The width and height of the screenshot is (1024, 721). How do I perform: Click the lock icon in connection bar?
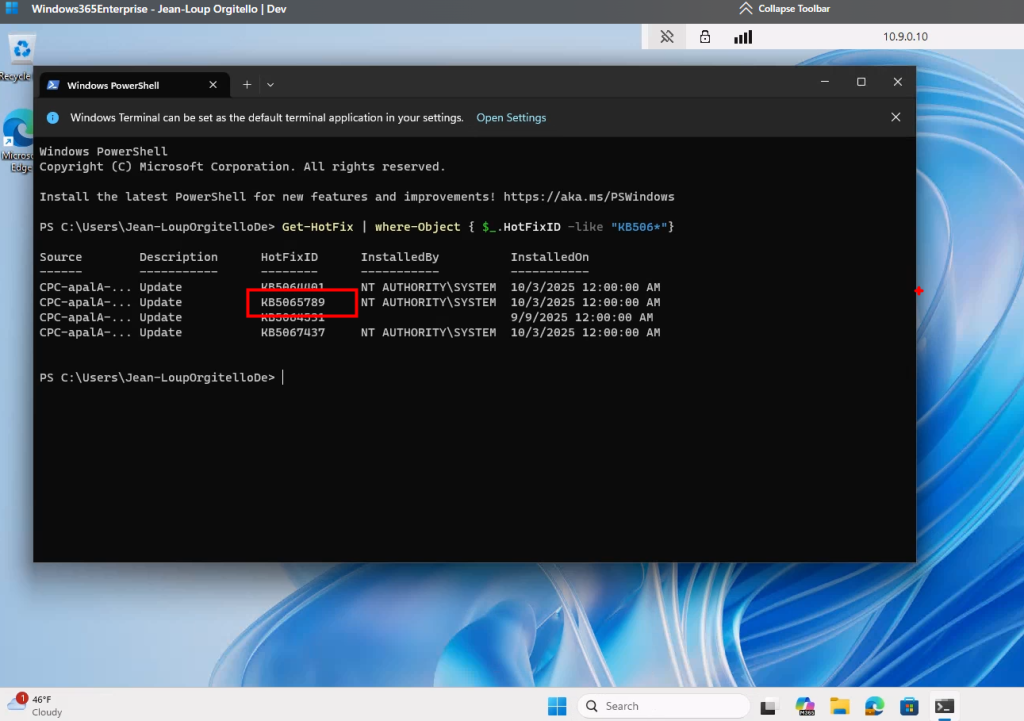click(x=705, y=37)
